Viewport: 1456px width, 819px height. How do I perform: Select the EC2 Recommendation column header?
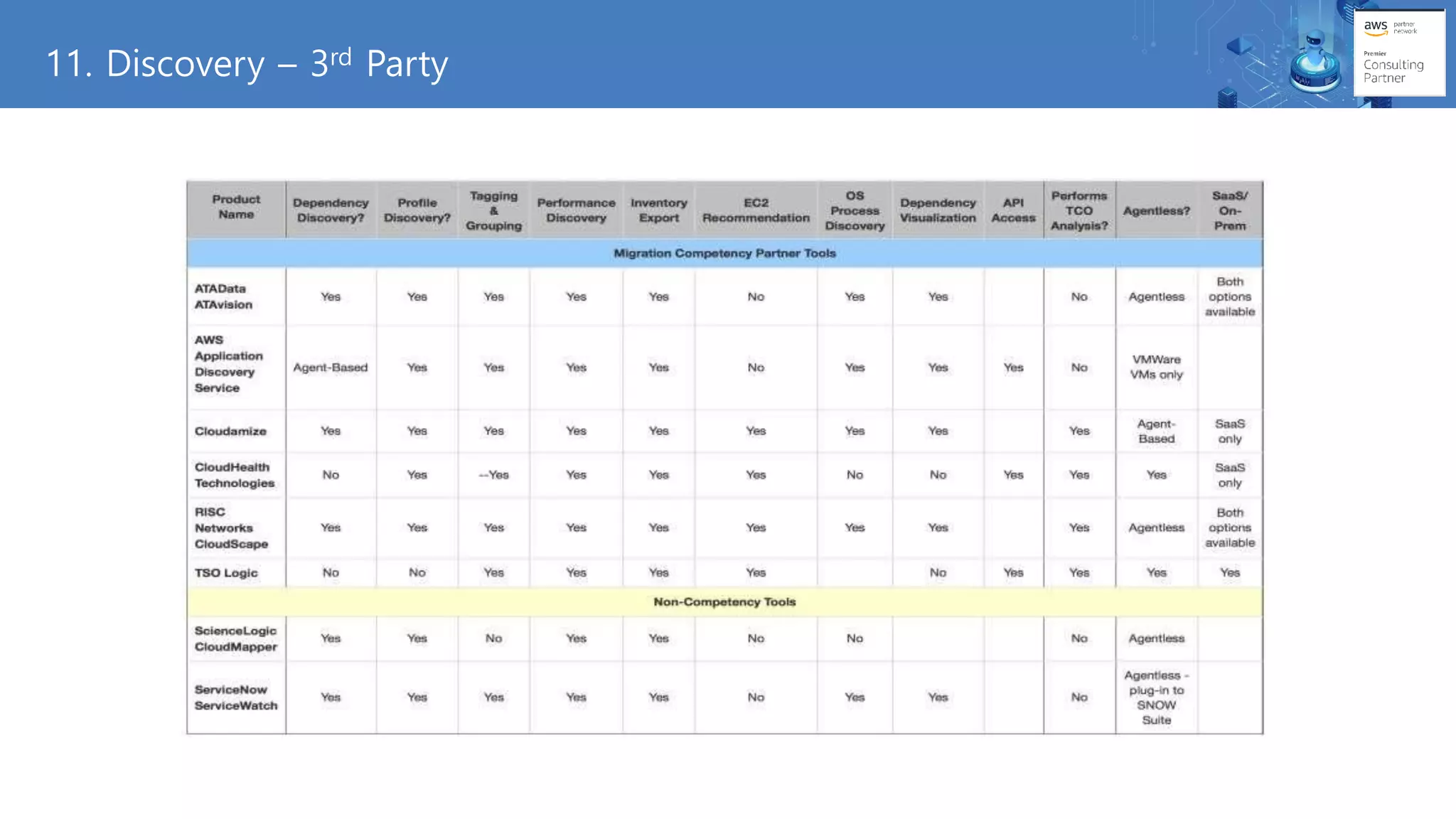pyautogui.click(x=756, y=210)
